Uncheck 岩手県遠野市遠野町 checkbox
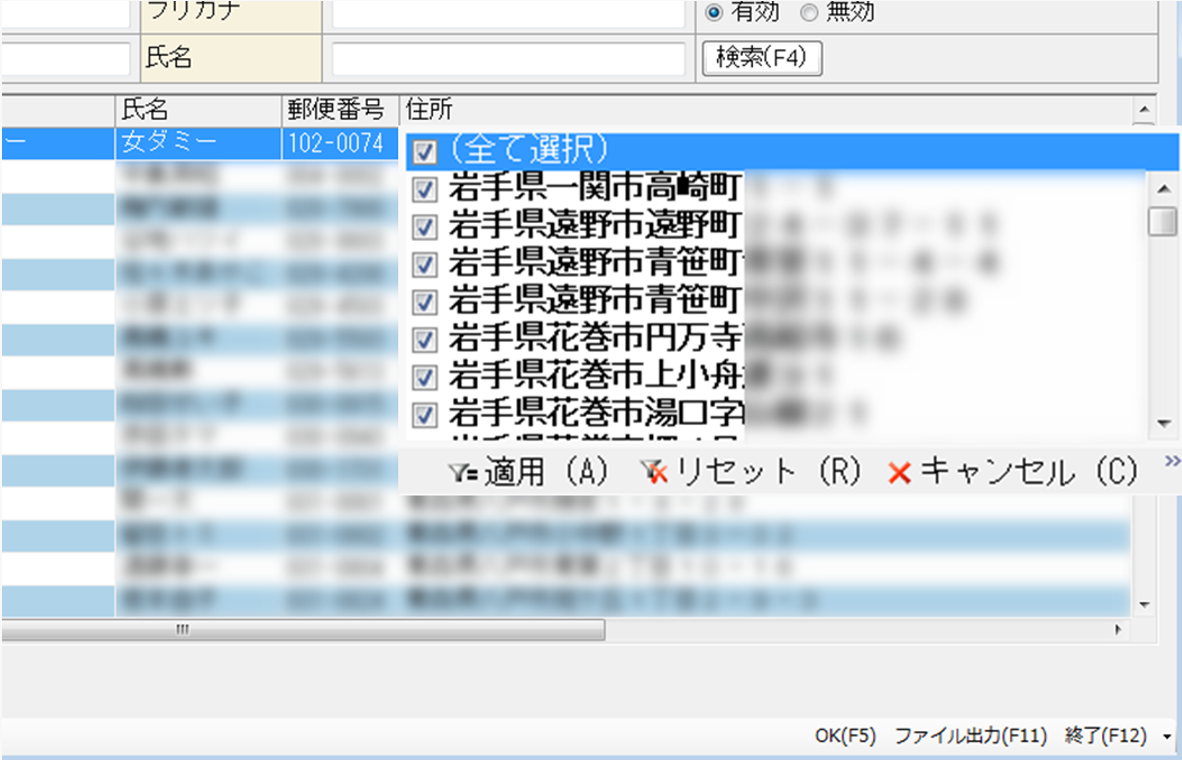 (x=426, y=227)
